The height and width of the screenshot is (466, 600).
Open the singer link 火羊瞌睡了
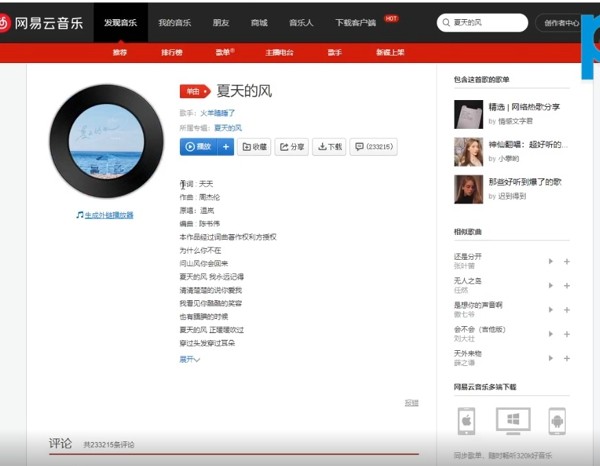[x=217, y=113]
